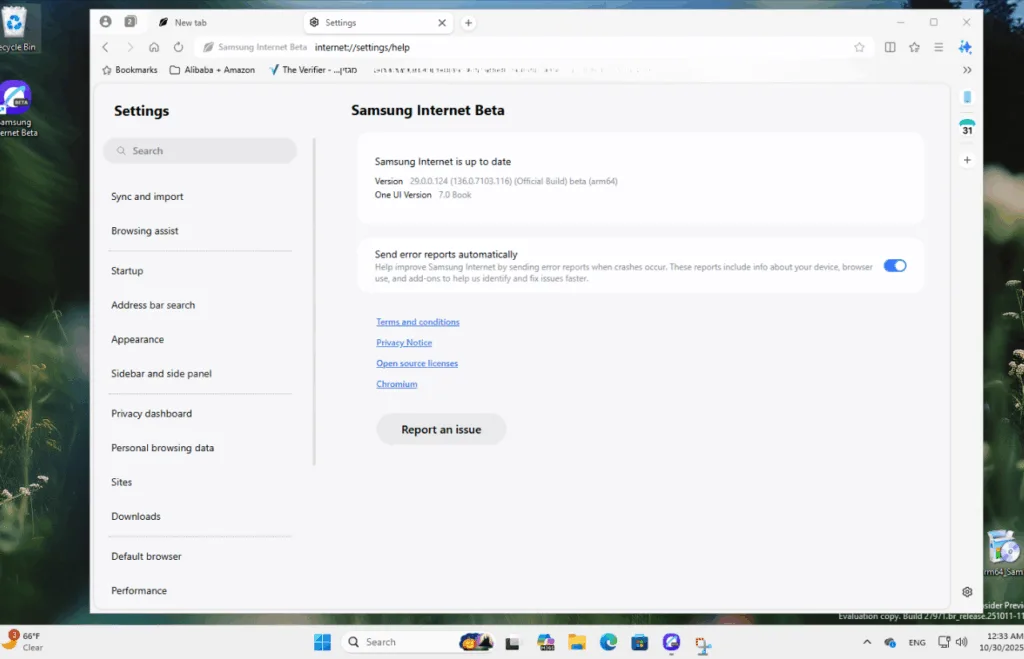View Open source licenses link
The image size is (1024, 659).
point(417,363)
